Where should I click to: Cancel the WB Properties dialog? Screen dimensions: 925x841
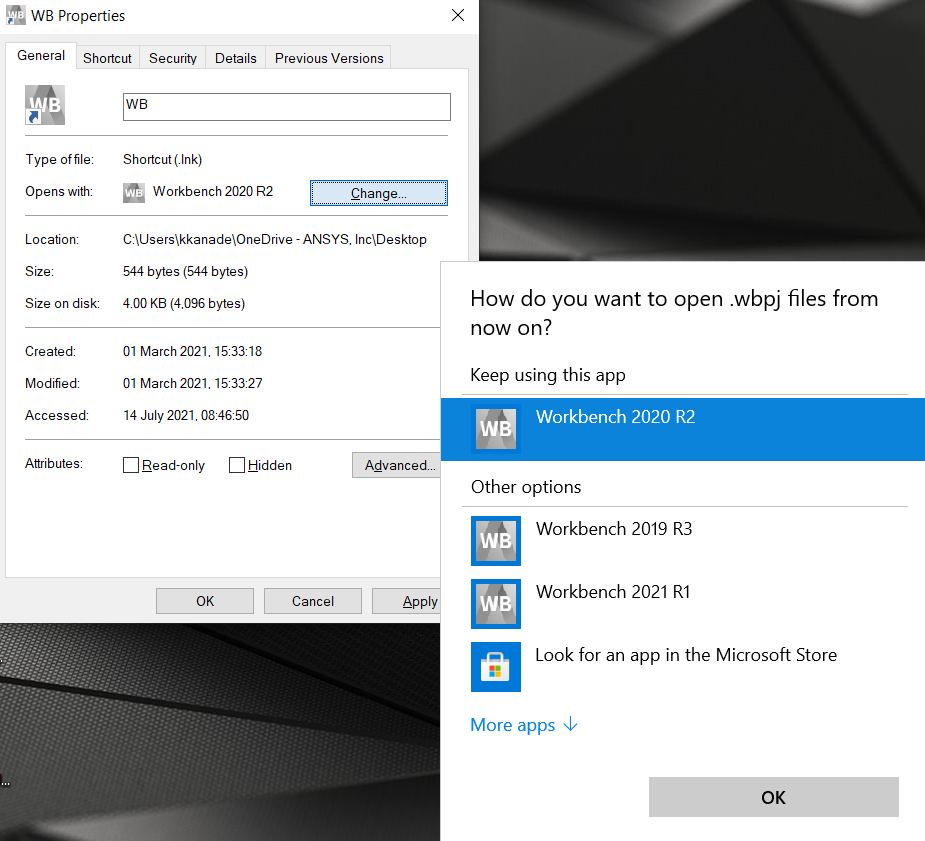point(313,601)
